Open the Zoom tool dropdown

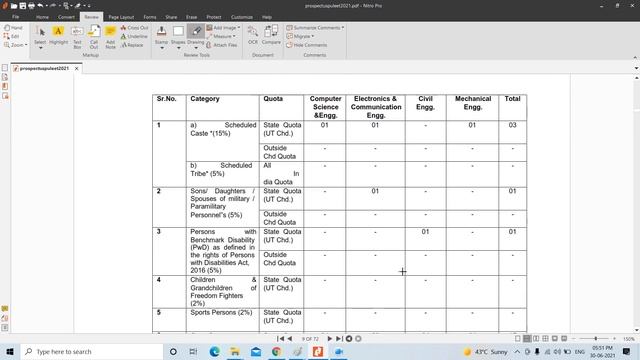(x=16, y=45)
